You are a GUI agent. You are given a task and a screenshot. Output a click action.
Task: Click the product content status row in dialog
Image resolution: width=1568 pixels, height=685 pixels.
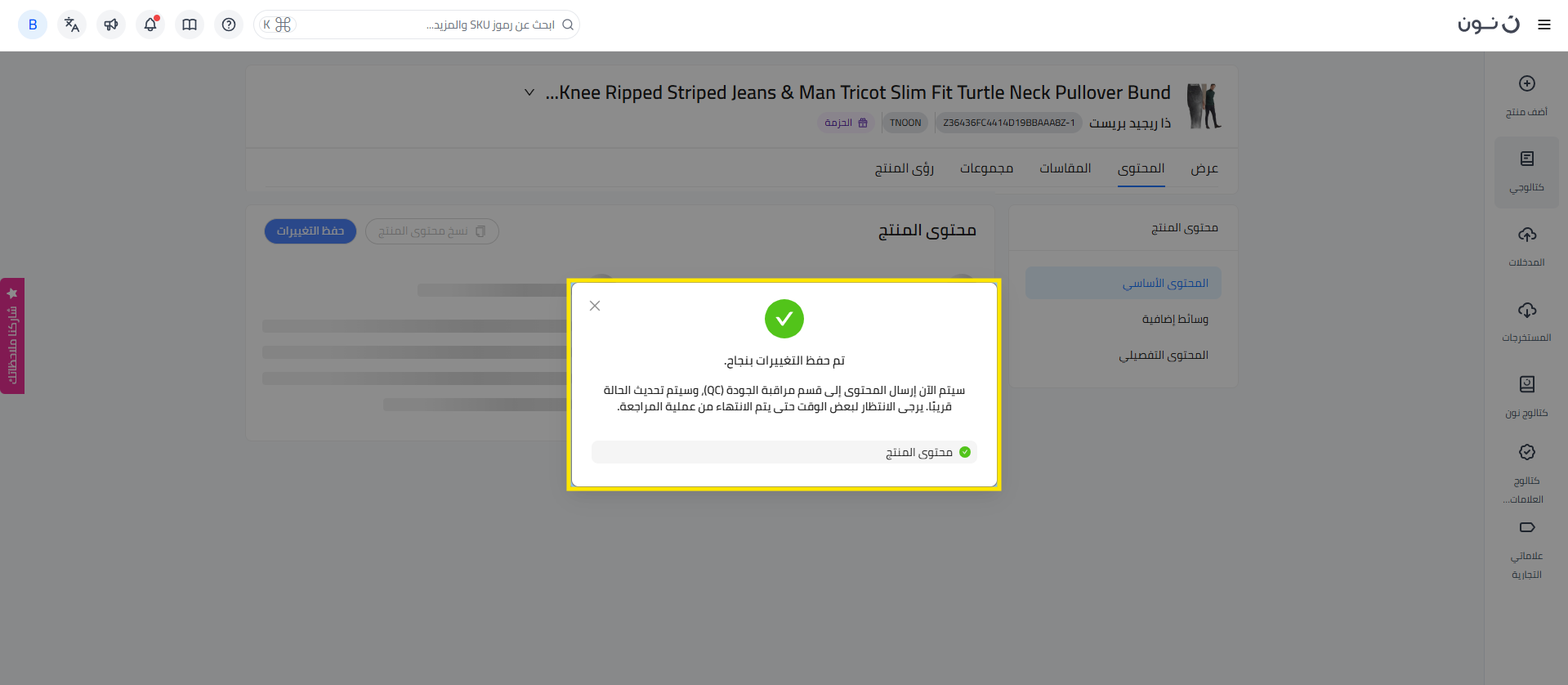(784, 452)
